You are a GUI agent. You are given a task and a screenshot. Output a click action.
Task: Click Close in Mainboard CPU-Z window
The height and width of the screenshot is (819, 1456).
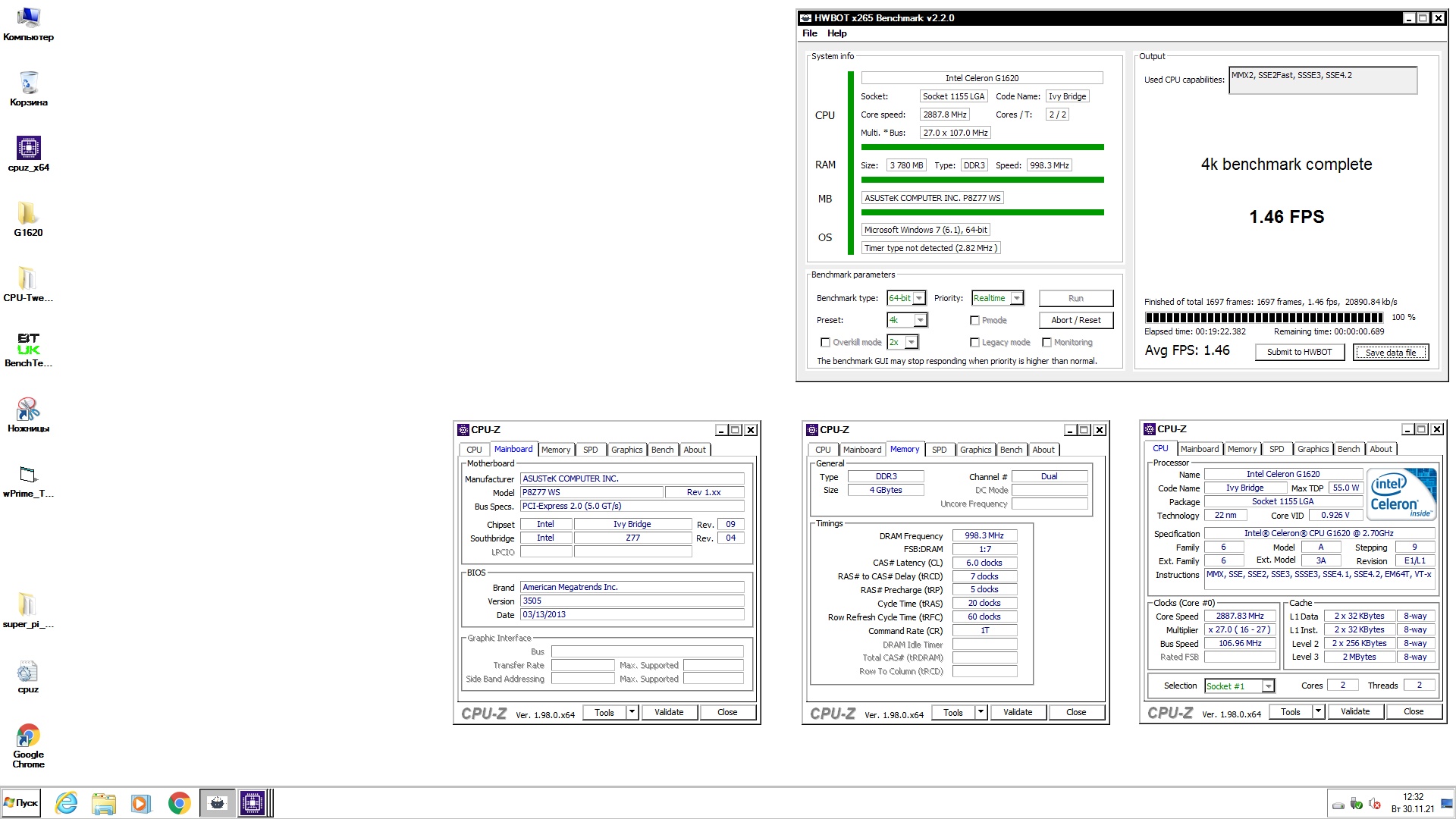[x=727, y=712]
